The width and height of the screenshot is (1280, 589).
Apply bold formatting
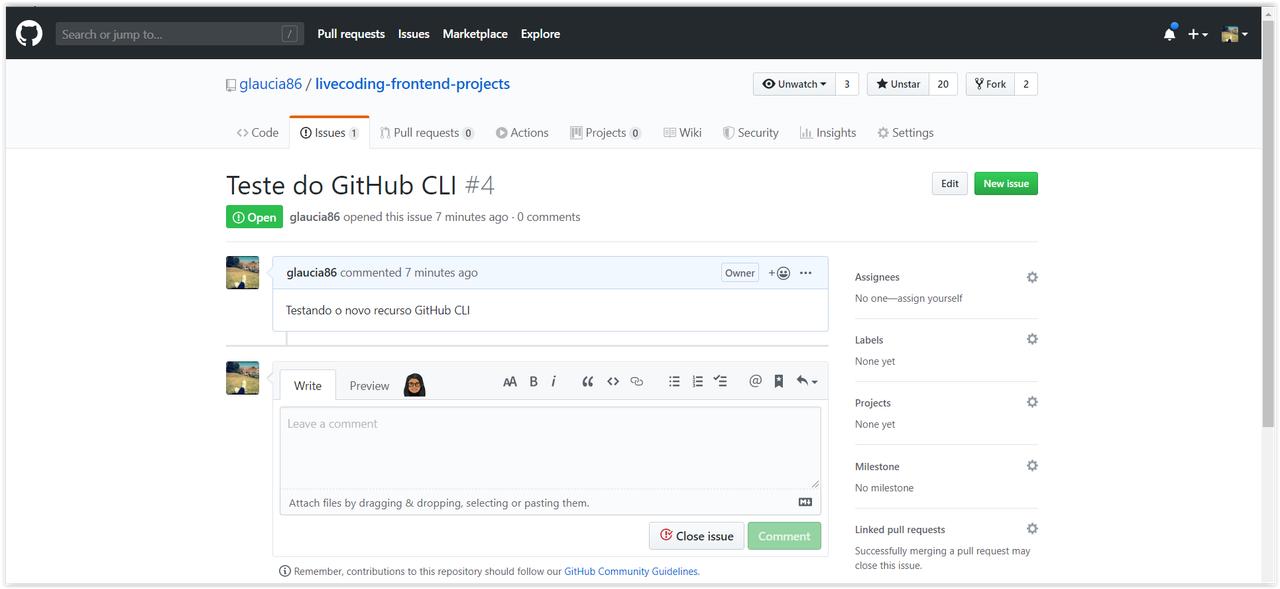[x=533, y=382]
